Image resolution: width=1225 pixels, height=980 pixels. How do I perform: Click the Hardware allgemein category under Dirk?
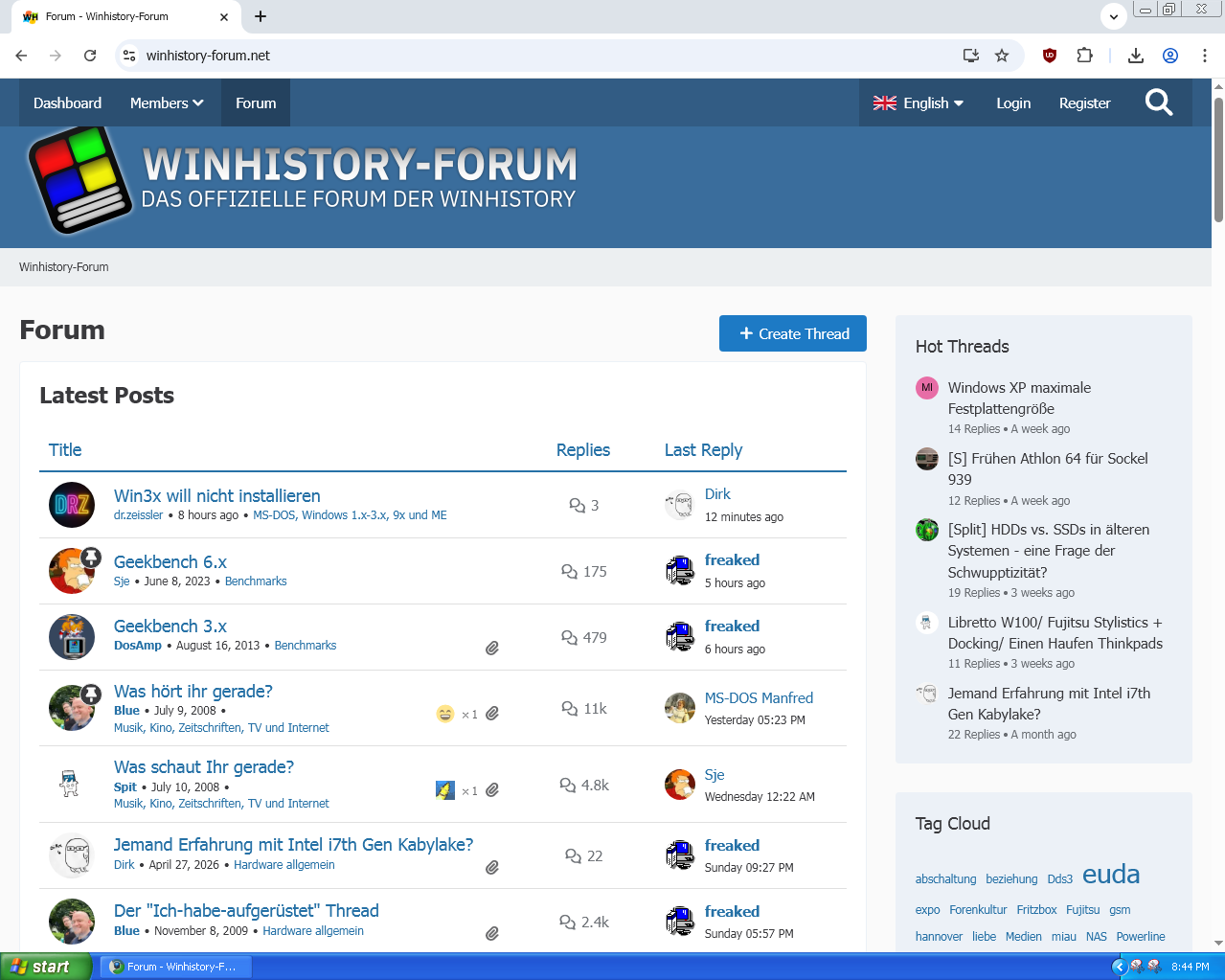pos(284,864)
